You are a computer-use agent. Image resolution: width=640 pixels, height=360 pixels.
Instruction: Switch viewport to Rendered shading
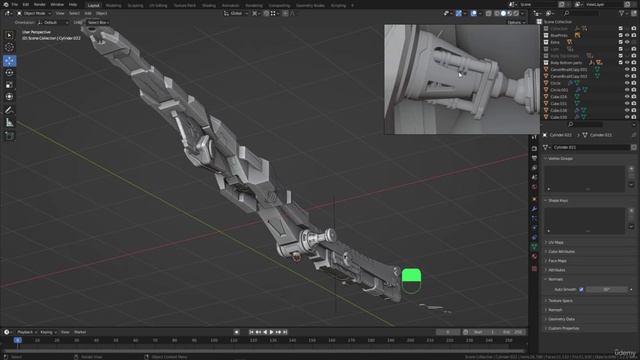516,13
